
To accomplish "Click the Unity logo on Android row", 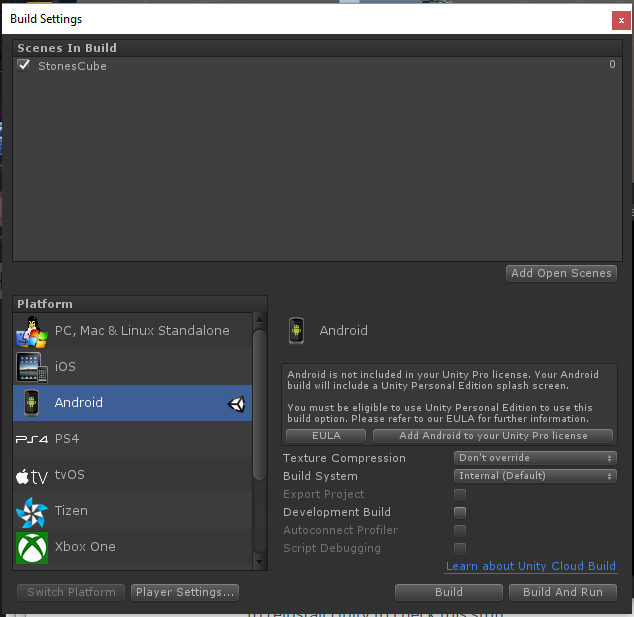I will click(236, 404).
